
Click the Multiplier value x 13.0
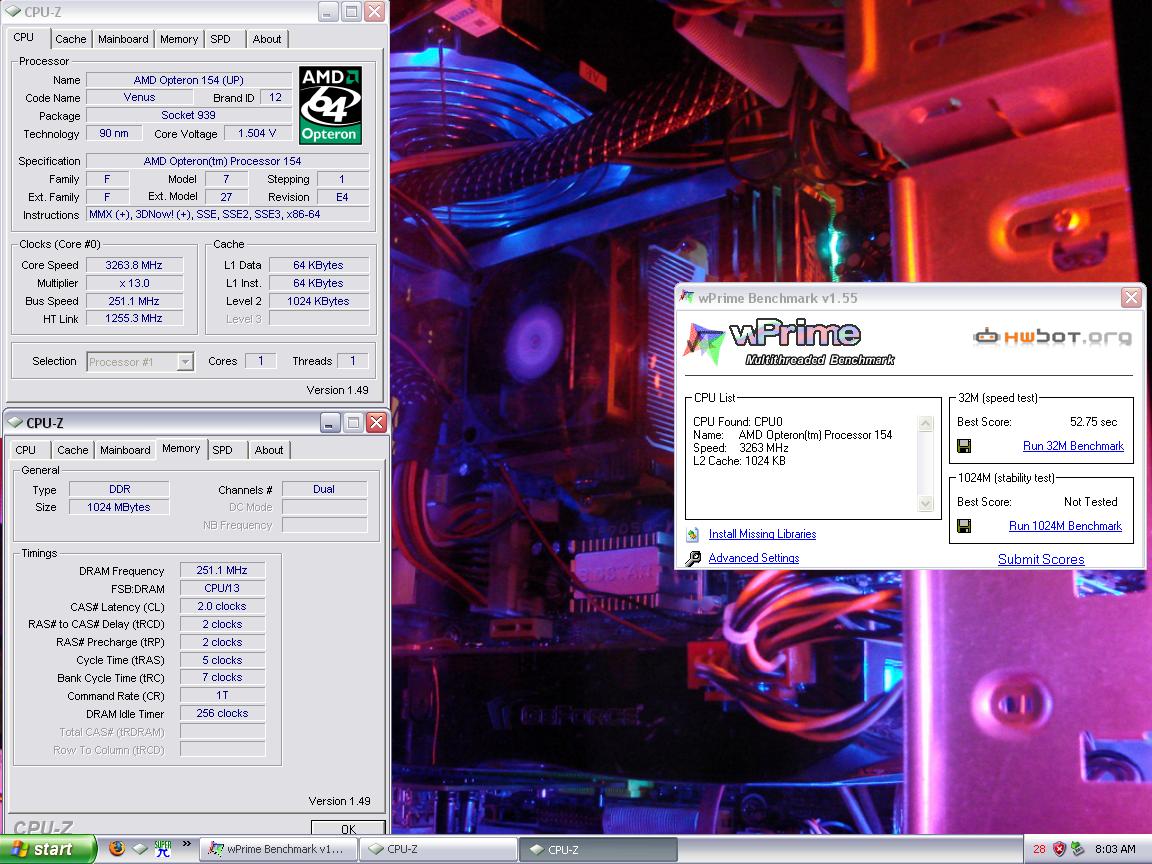click(x=134, y=283)
